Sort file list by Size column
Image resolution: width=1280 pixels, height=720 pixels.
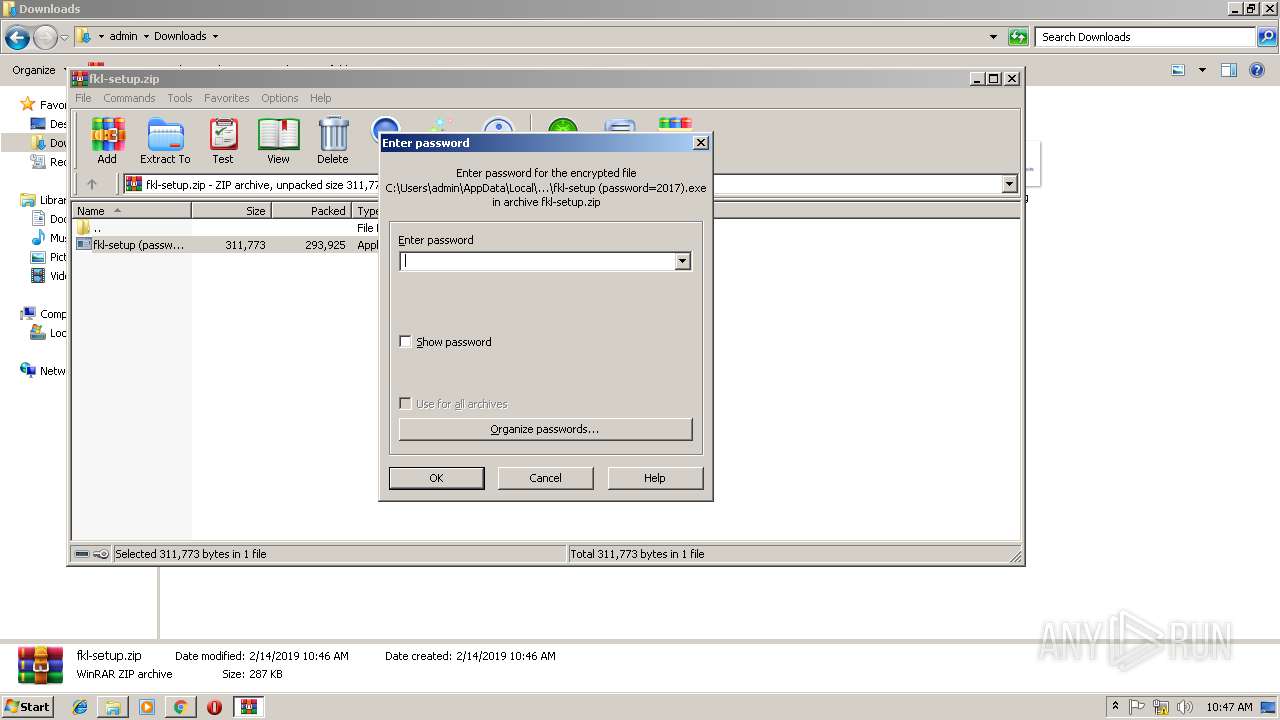click(231, 211)
